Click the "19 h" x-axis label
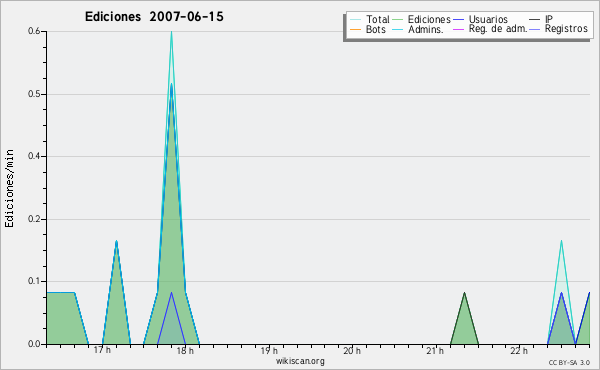The width and height of the screenshot is (600, 370). (269, 350)
